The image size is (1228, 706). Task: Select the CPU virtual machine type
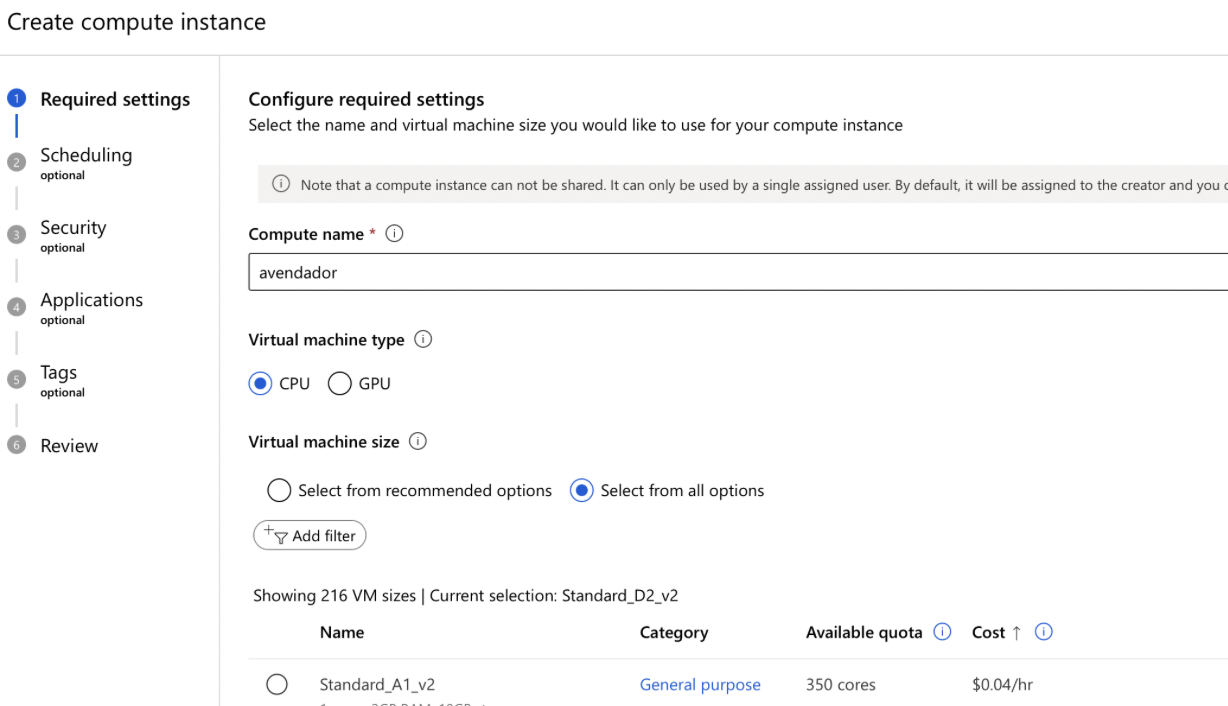(261, 384)
